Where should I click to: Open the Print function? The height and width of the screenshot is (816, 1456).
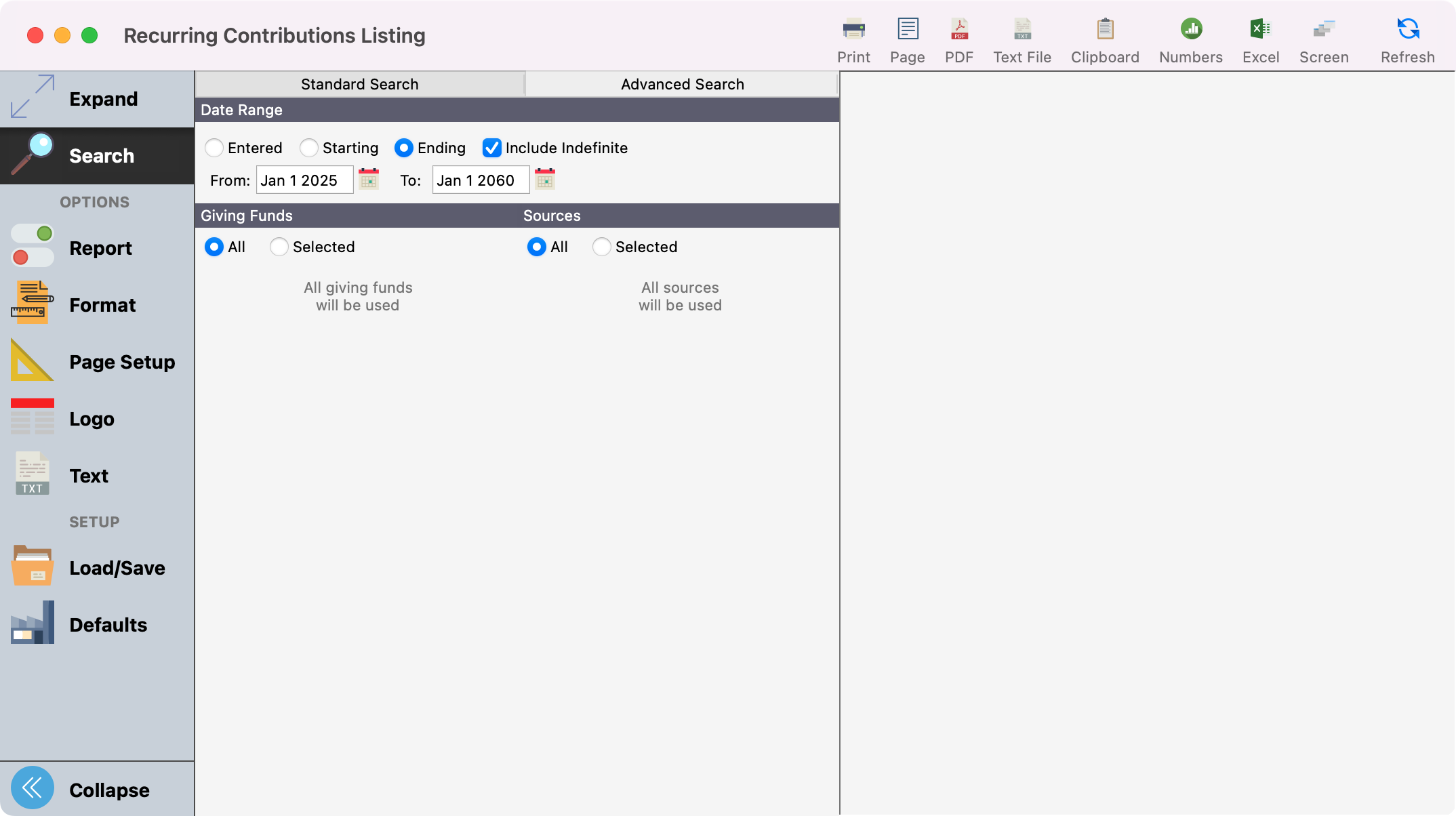[x=853, y=39]
